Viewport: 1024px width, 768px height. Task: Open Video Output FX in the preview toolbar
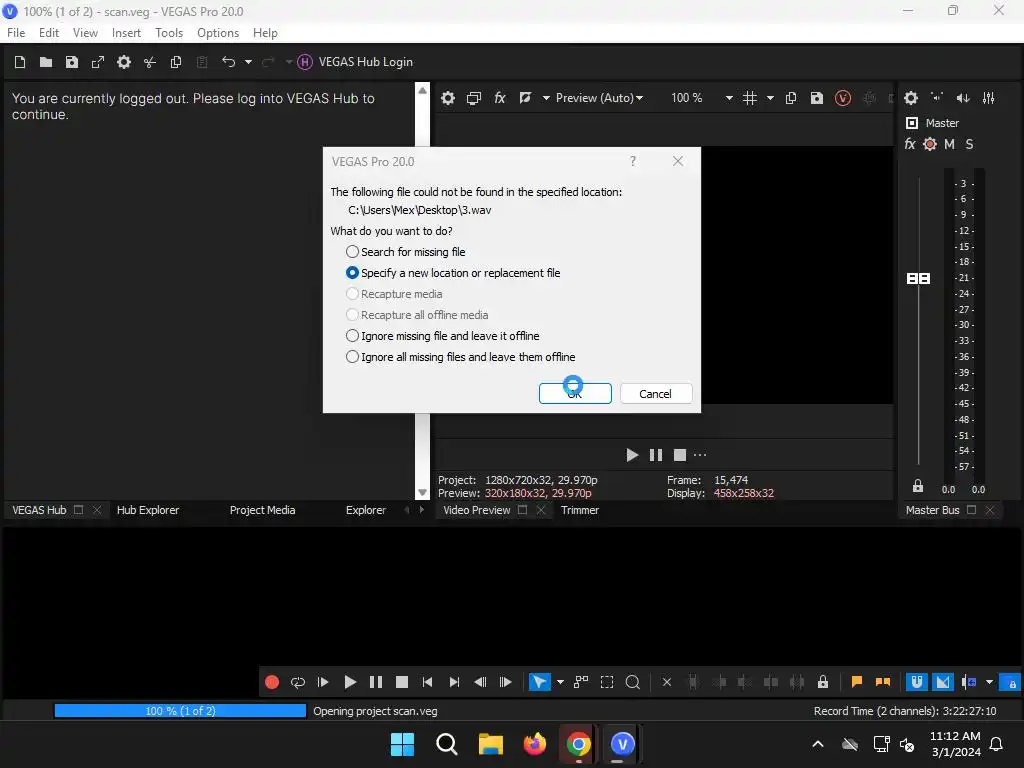(x=500, y=98)
